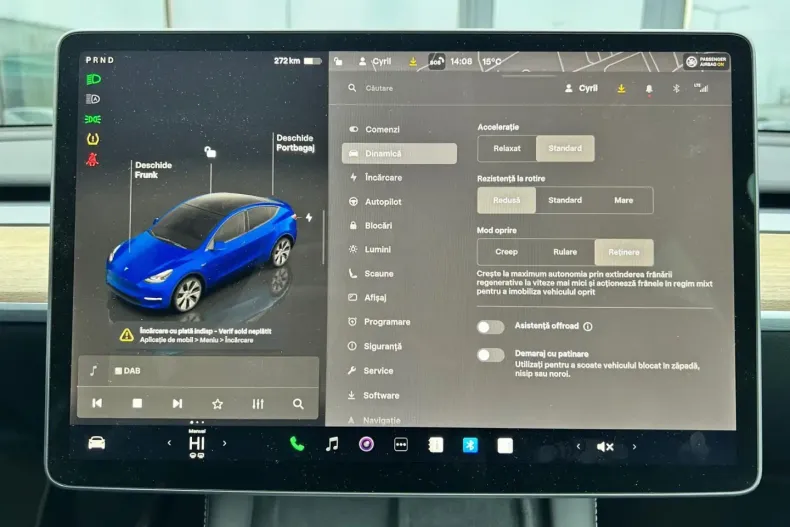Set acceleration to Relaxat
Viewport: 790px width, 527px height.
(x=507, y=148)
